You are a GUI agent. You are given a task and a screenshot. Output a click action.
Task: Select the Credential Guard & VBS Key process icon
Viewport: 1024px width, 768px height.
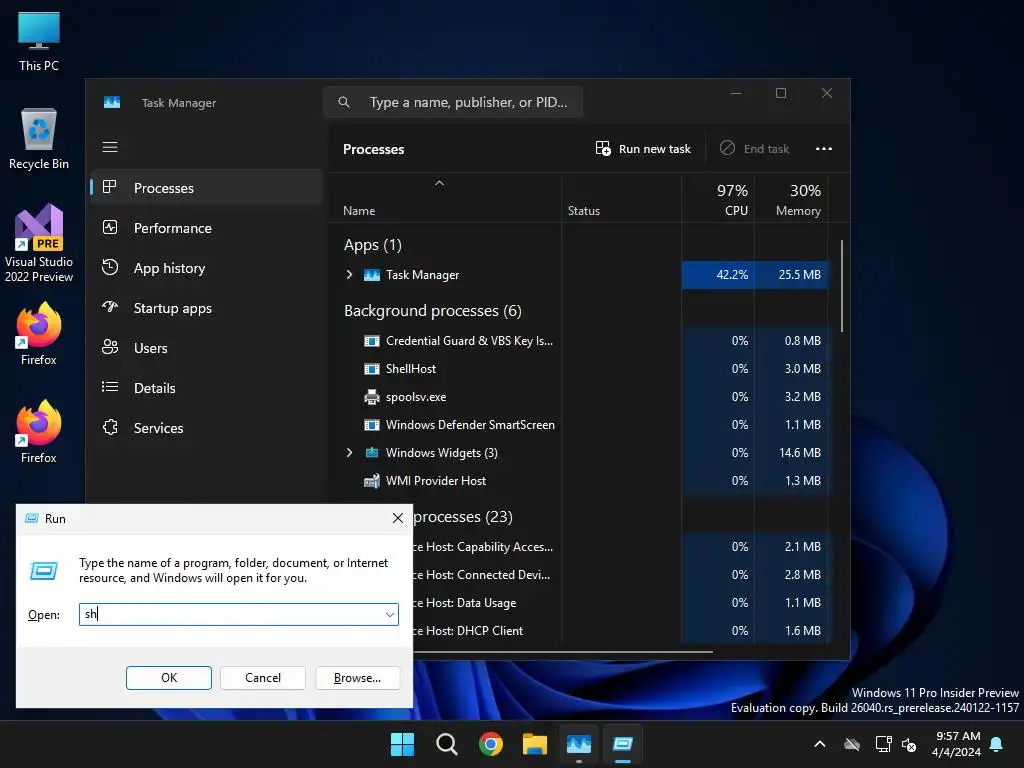click(372, 341)
